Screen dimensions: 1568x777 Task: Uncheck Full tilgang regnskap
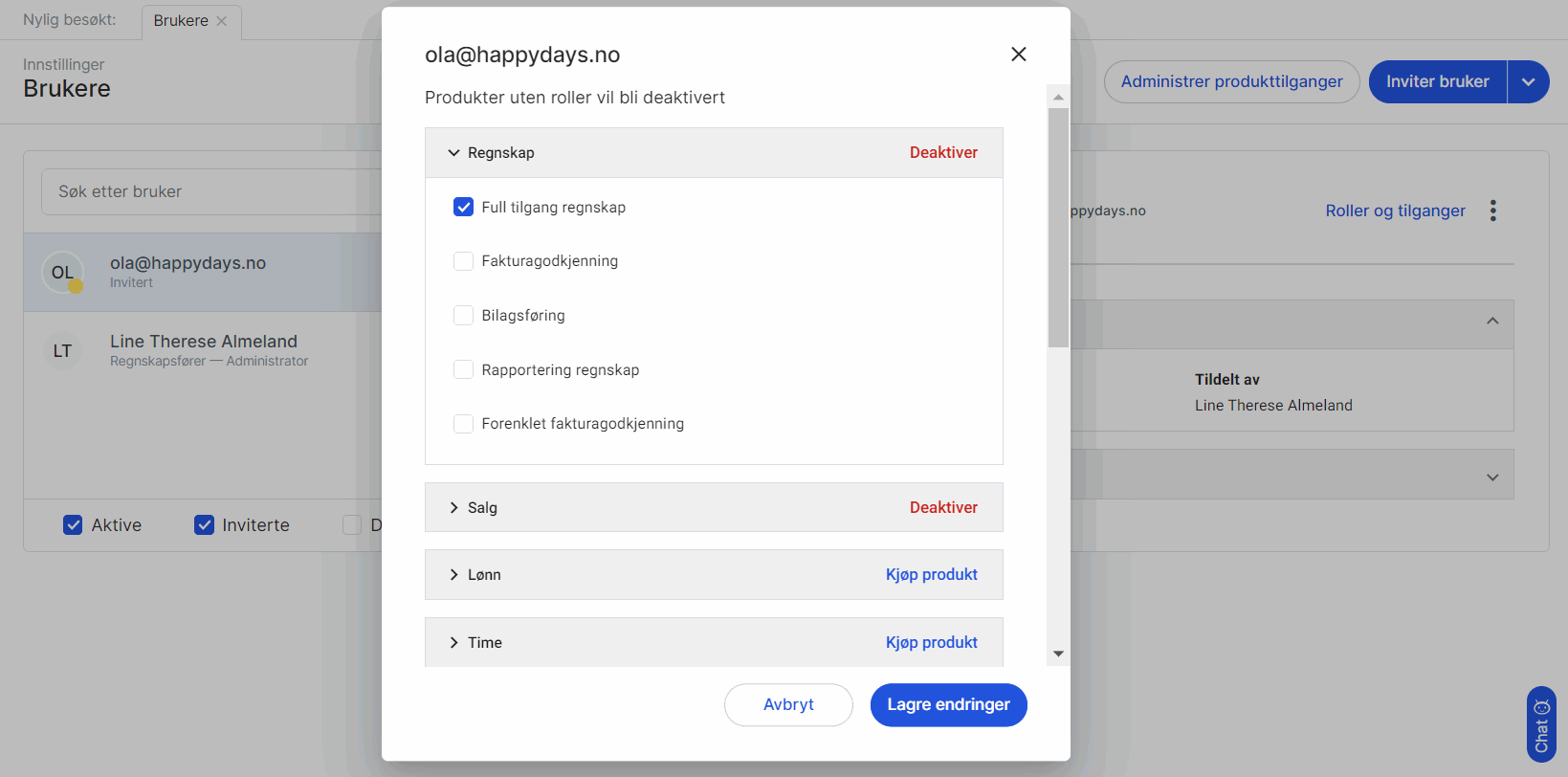[x=463, y=208]
